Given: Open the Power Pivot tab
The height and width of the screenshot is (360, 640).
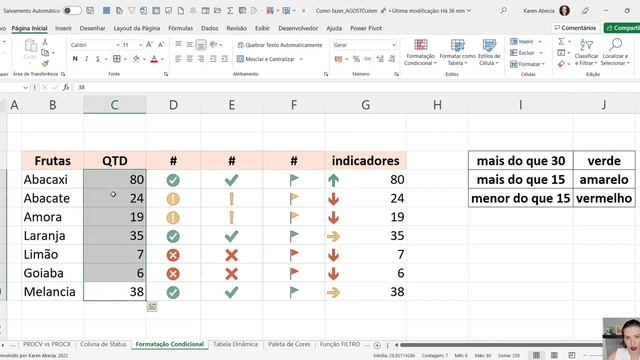Looking at the screenshot, I should [366, 28].
